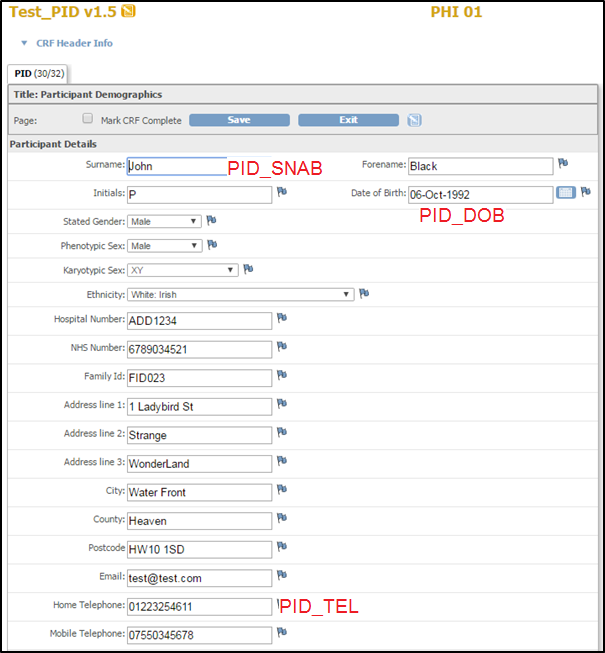
Task: Click the flag icon next to Initials
Action: 282,191
